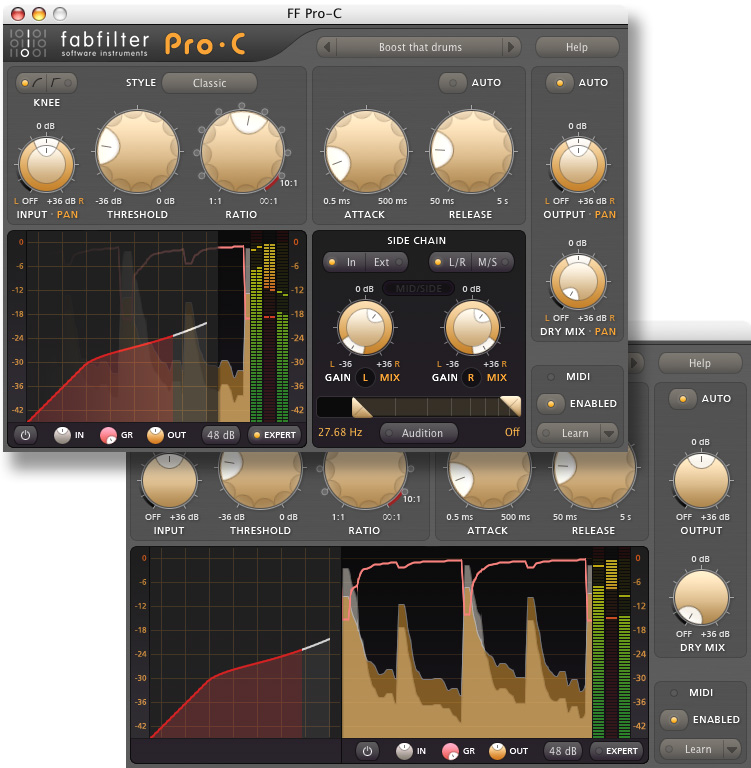Click OUT level icon in front window
Screen dimensions: 751x768
(x=155, y=435)
